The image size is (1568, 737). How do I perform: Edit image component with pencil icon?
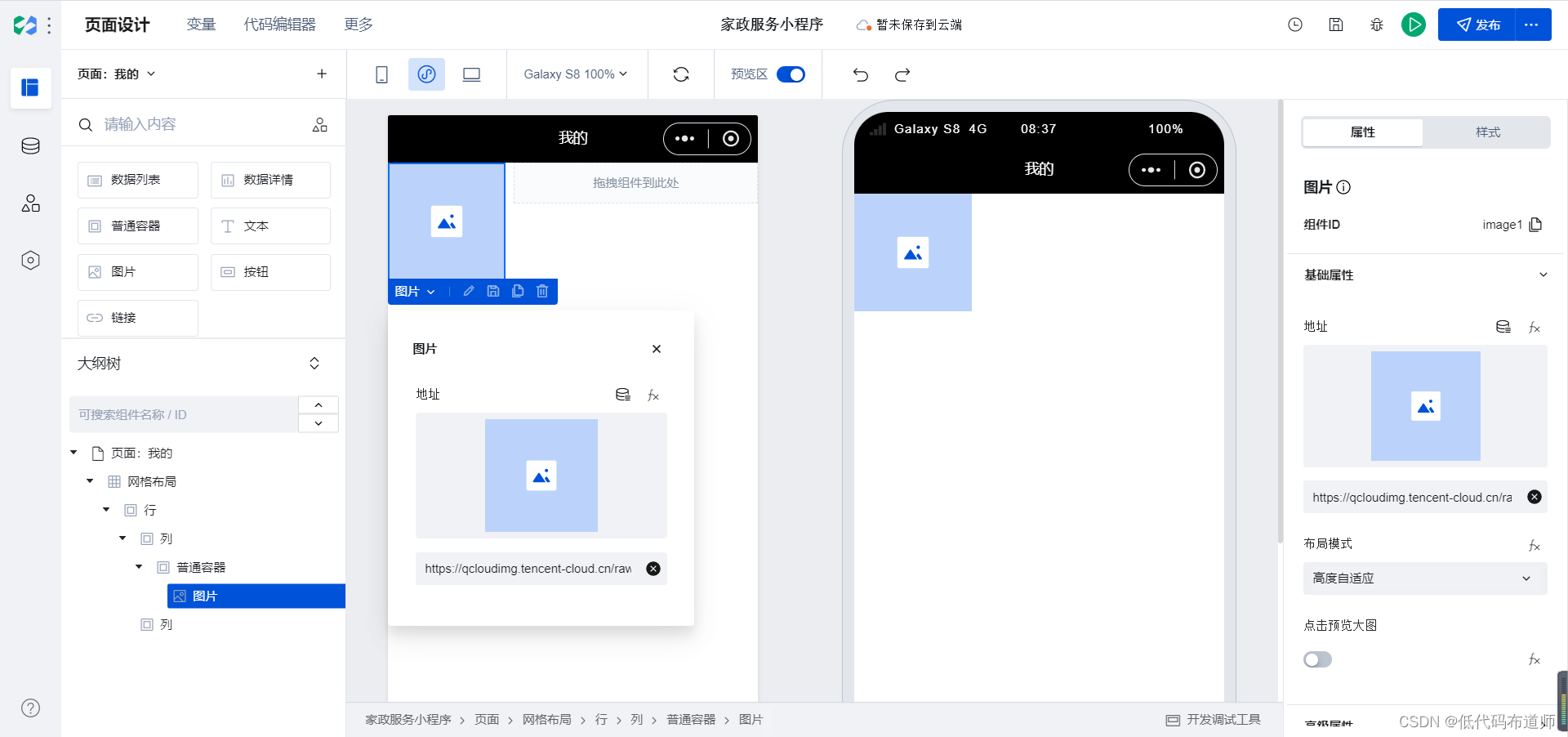tap(469, 291)
